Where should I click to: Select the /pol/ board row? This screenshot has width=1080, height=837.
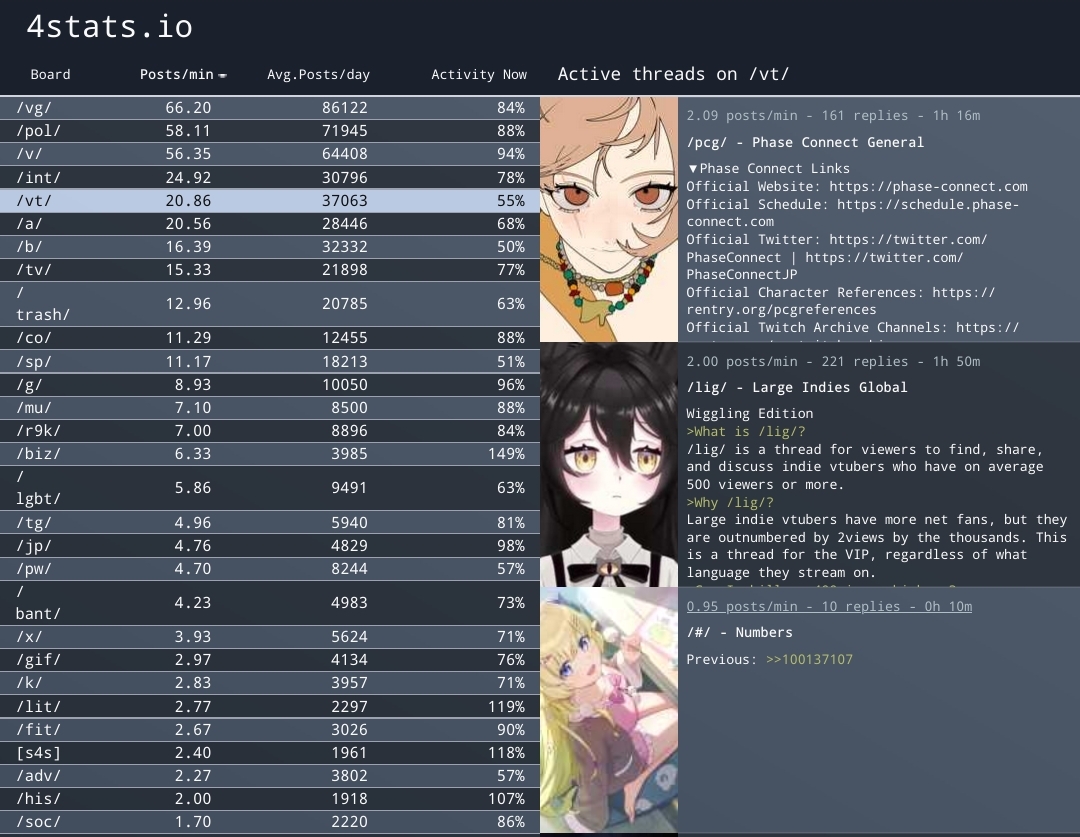pos(270,131)
